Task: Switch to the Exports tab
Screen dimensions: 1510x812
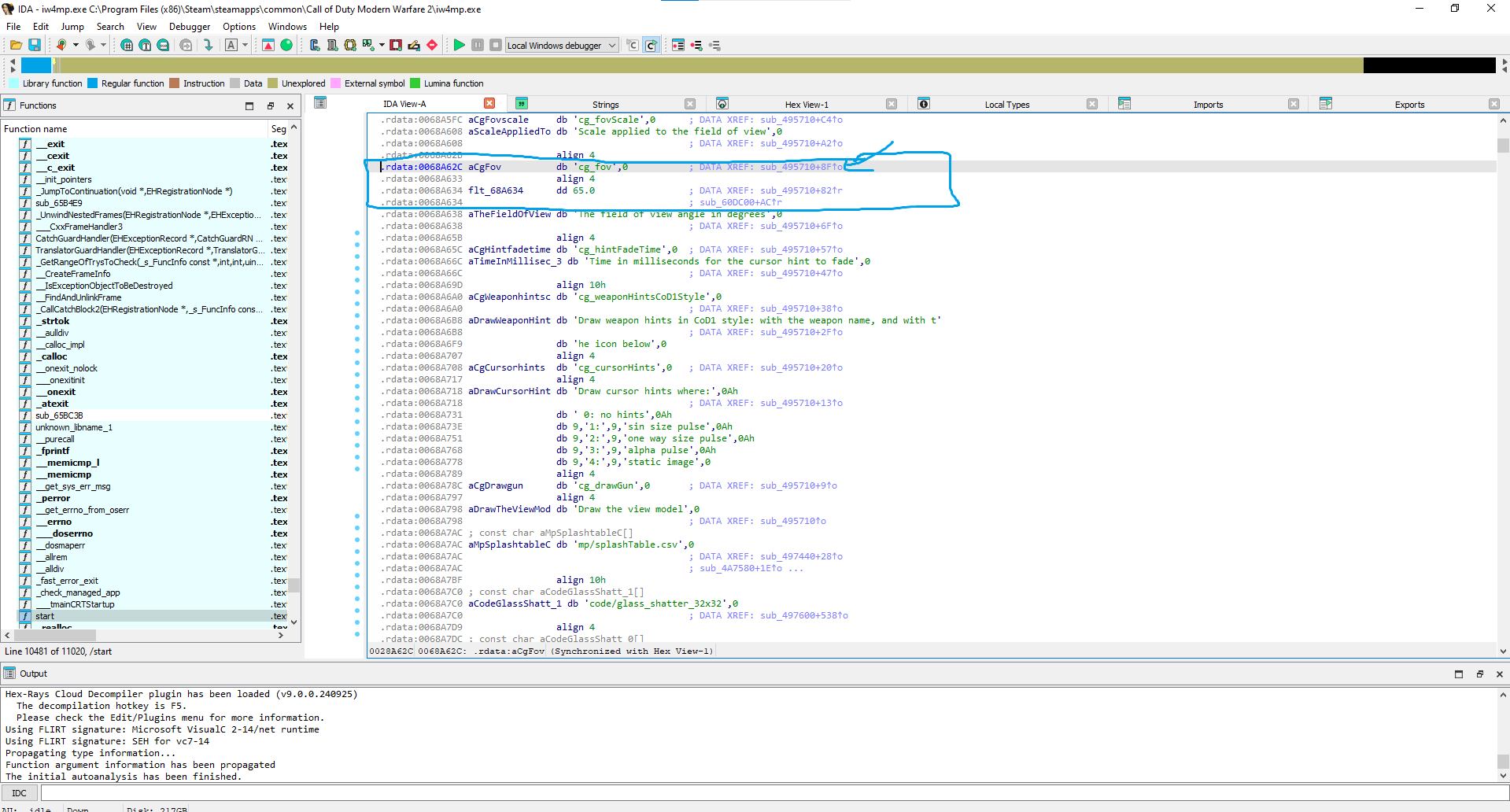Action: [1409, 105]
